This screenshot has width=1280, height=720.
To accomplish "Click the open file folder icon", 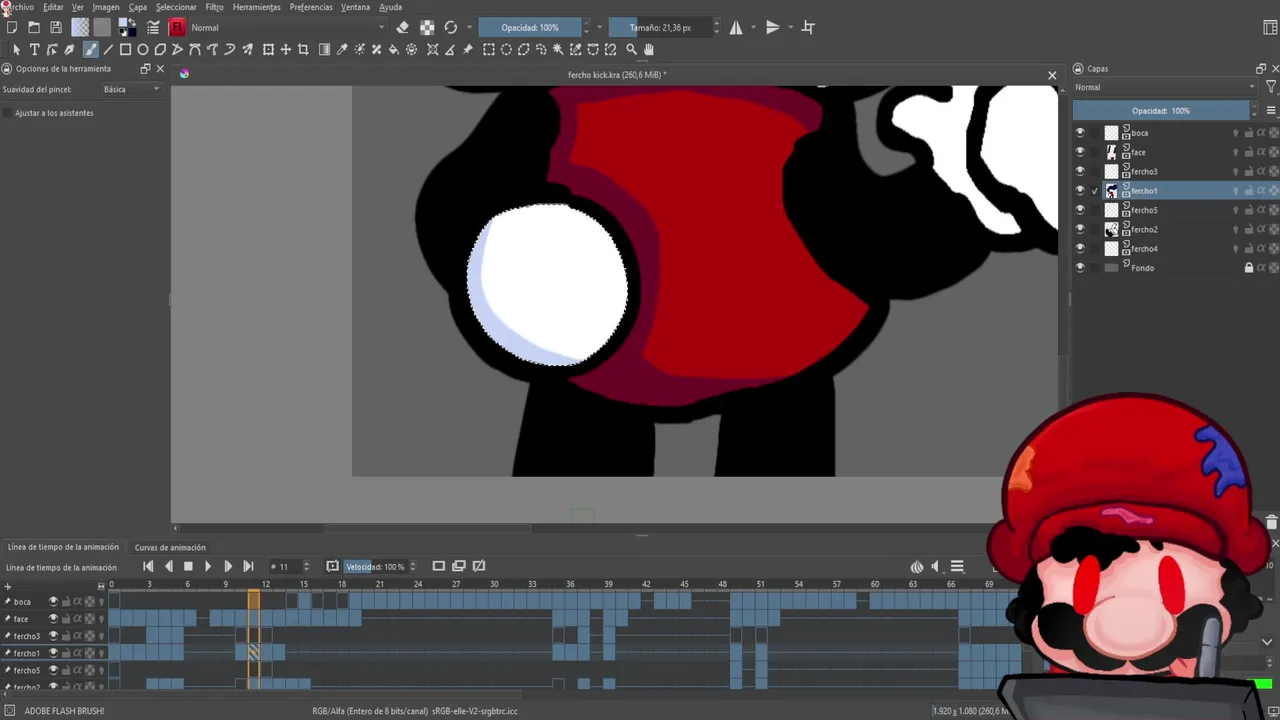I will click(34, 28).
